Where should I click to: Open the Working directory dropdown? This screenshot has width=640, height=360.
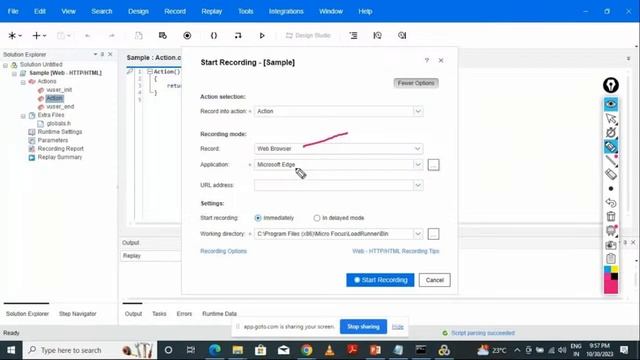(x=418, y=234)
